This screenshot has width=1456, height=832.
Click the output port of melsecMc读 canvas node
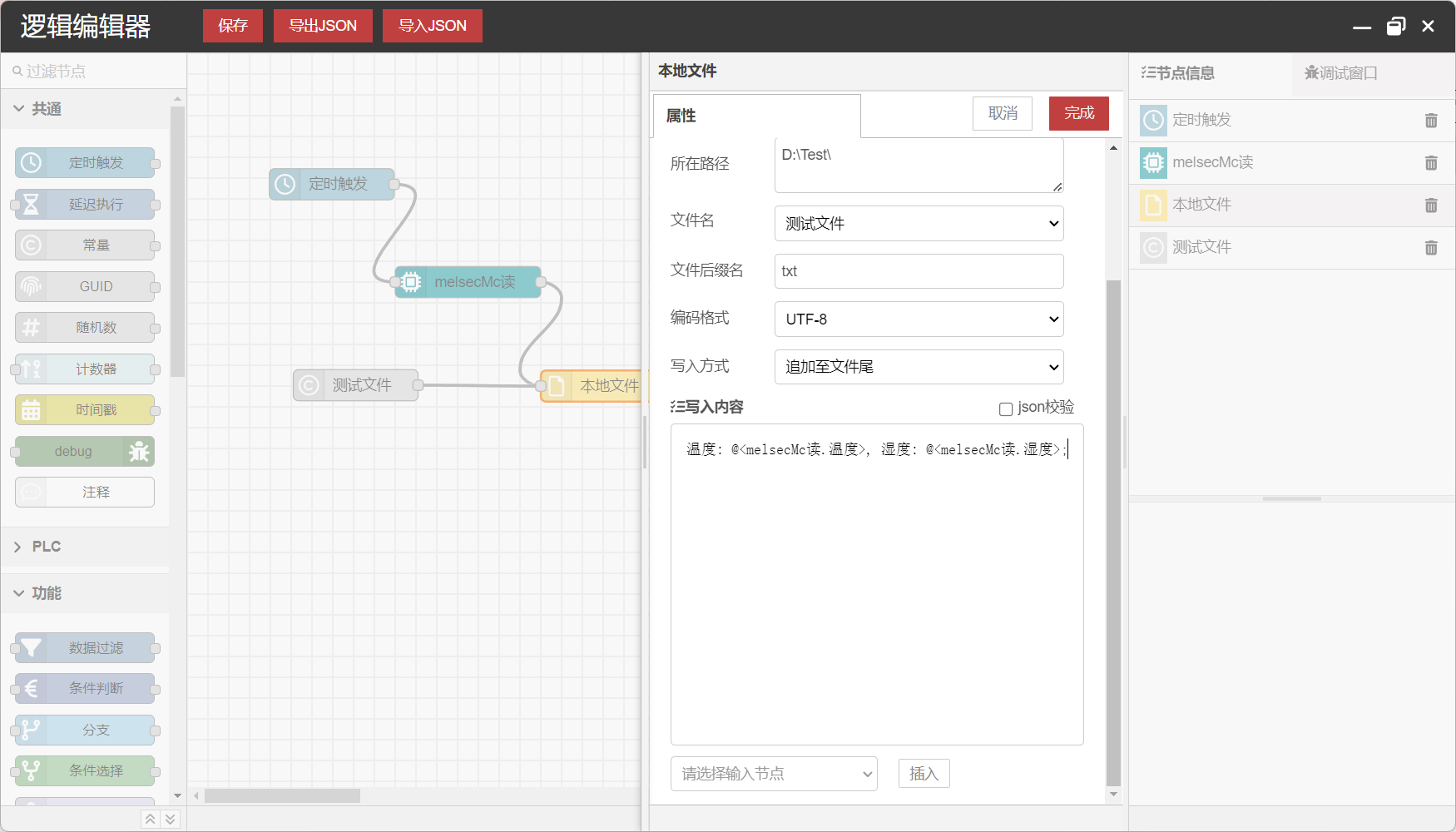click(541, 282)
